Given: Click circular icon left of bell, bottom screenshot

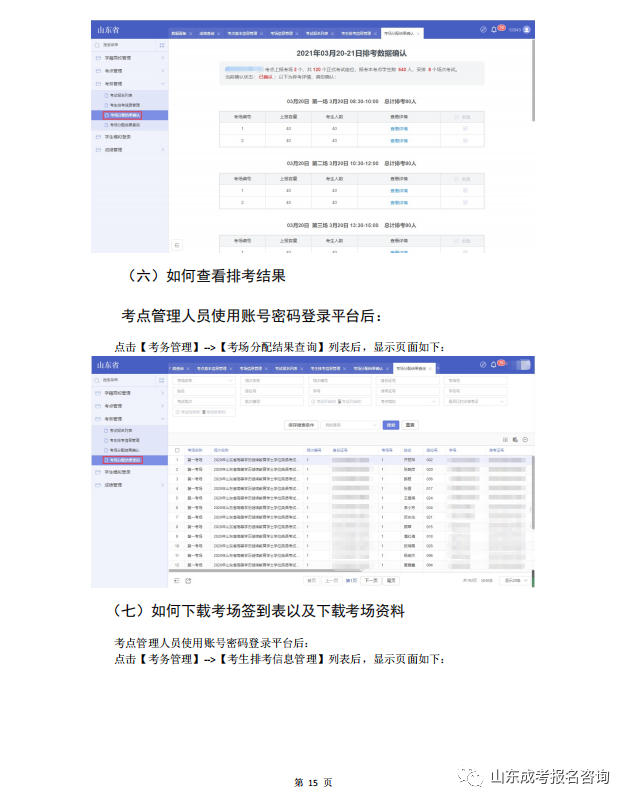Looking at the screenshot, I should click(483, 365).
